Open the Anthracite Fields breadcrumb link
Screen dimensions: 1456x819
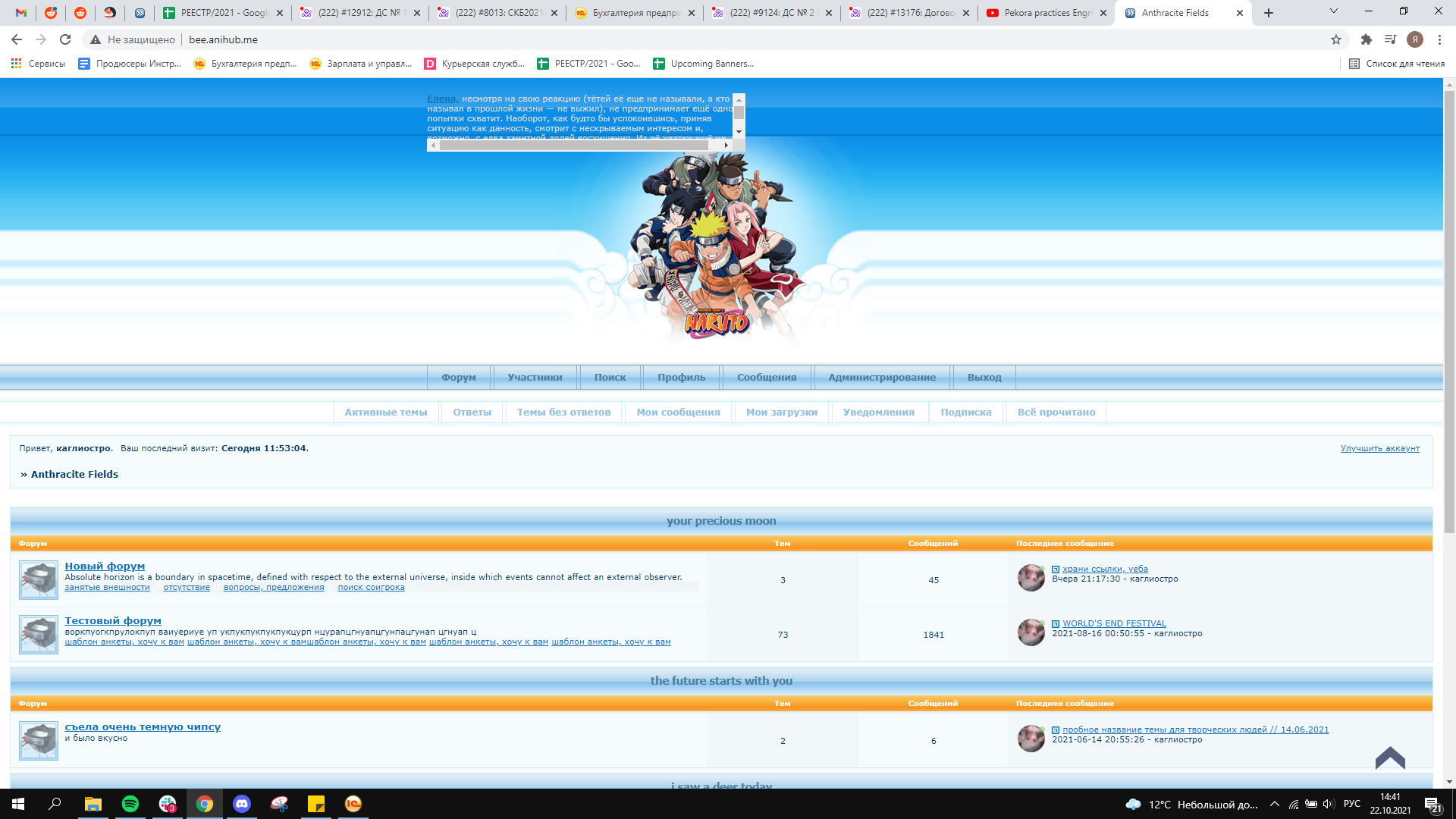click(74, 475)
